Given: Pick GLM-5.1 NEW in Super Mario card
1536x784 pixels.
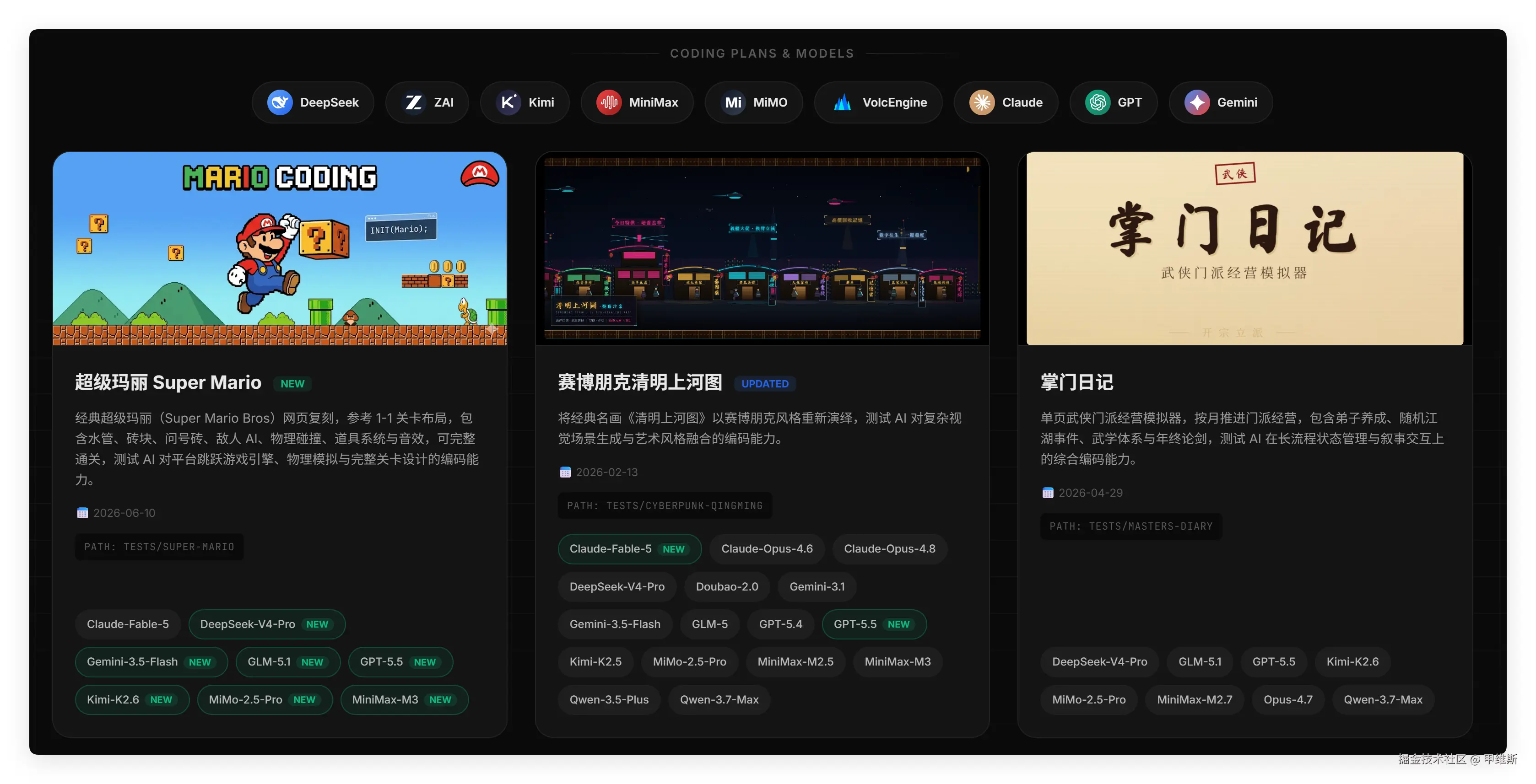Looking at the screenshot, I should pyautogui.click(x=288, y=662).
